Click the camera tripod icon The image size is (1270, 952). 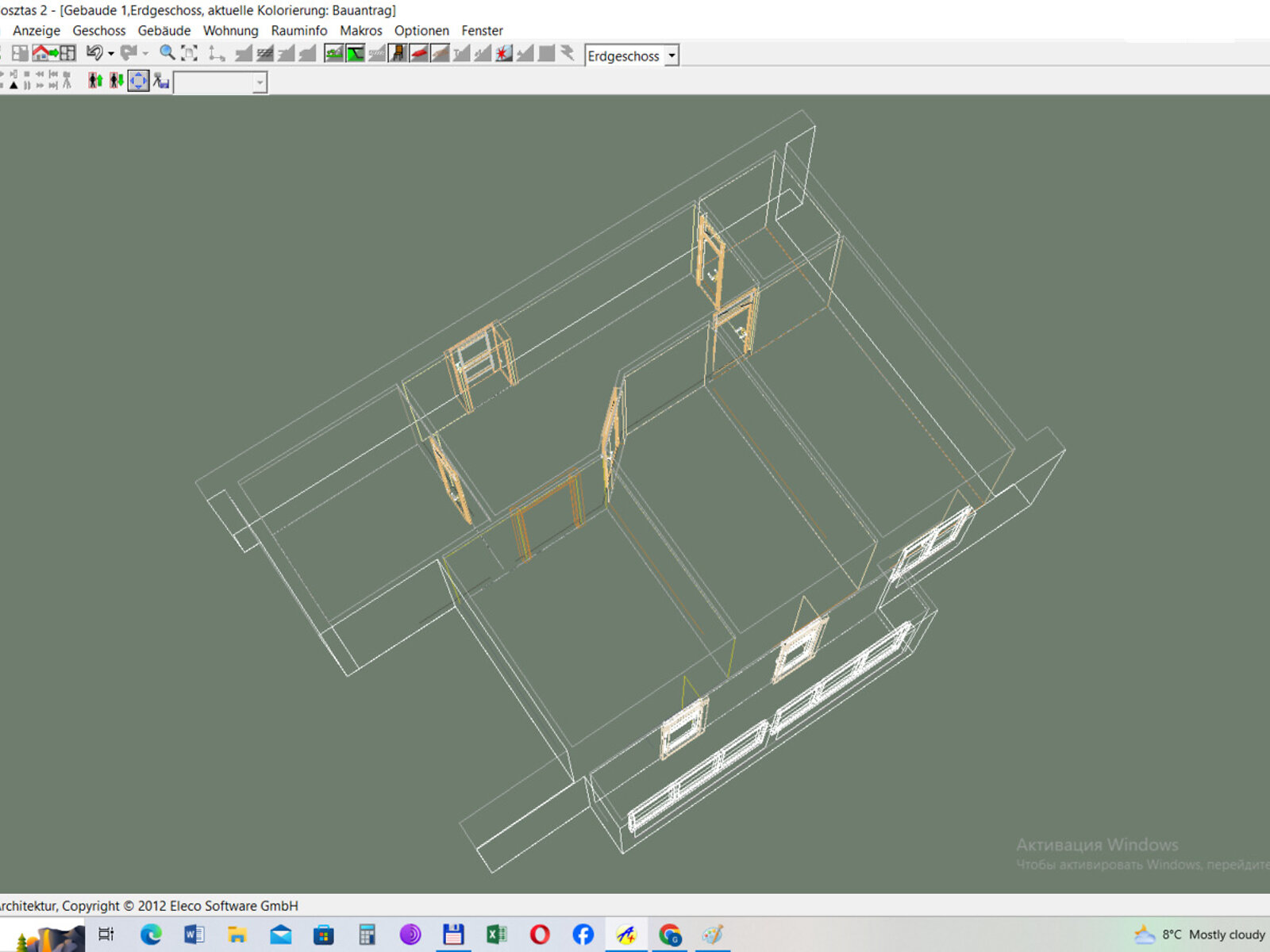(67, 81)
